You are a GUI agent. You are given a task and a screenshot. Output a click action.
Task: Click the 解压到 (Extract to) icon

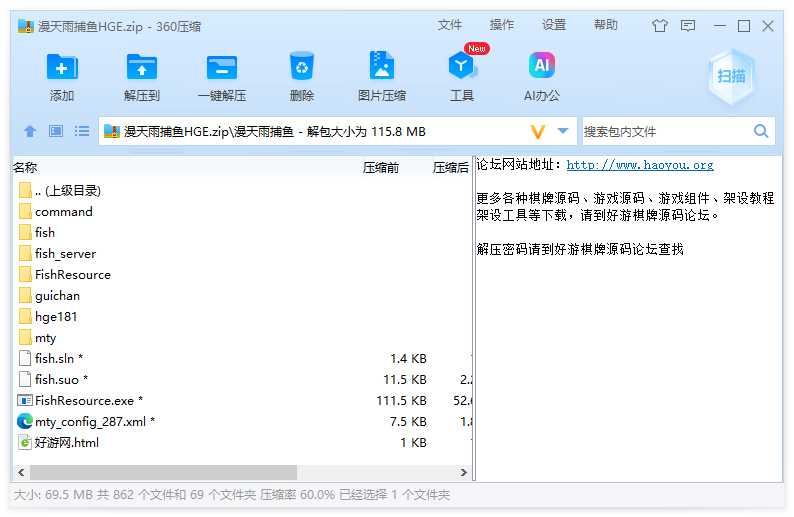141,67
